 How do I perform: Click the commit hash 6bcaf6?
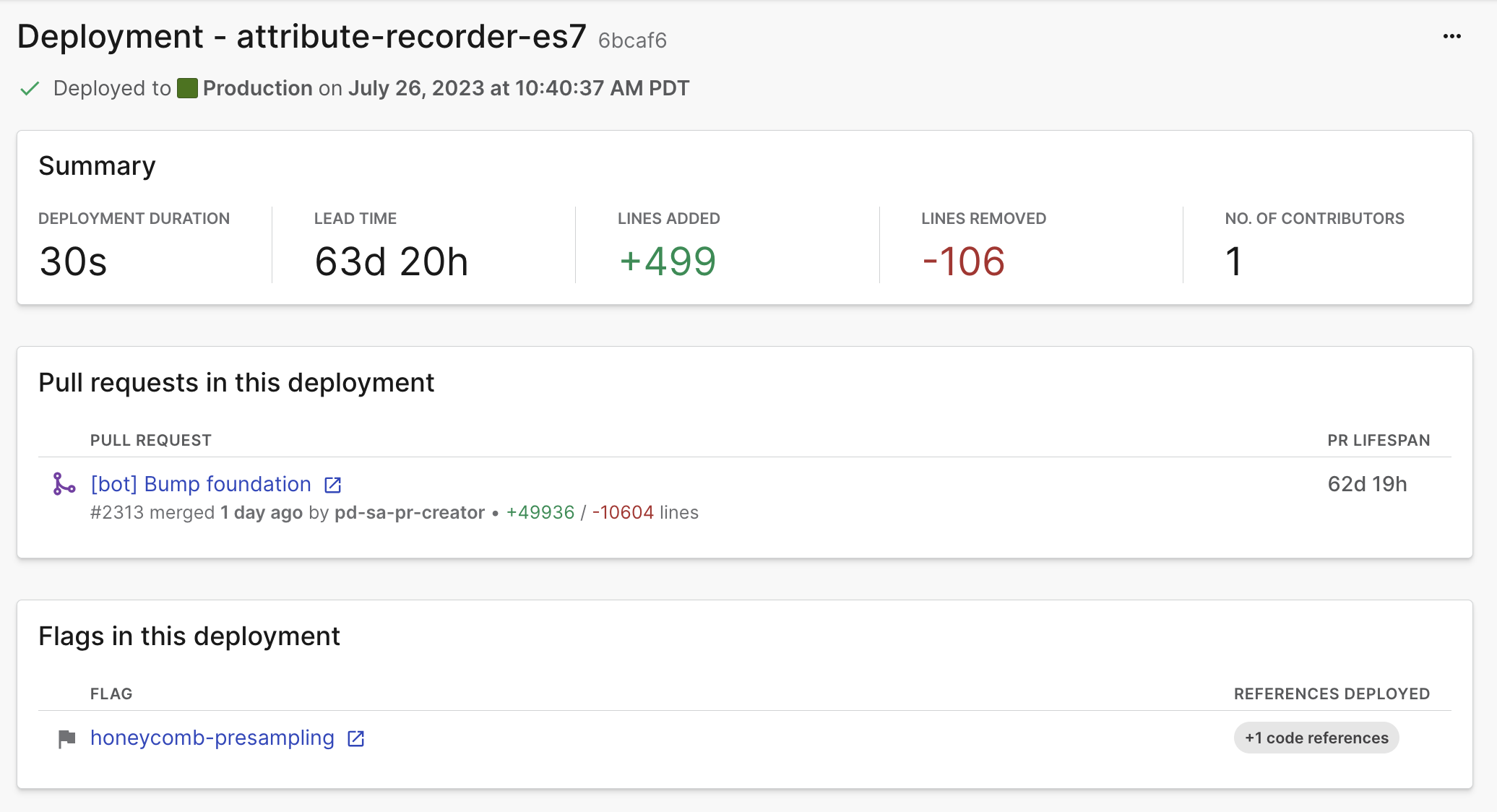tap(632, 40)
